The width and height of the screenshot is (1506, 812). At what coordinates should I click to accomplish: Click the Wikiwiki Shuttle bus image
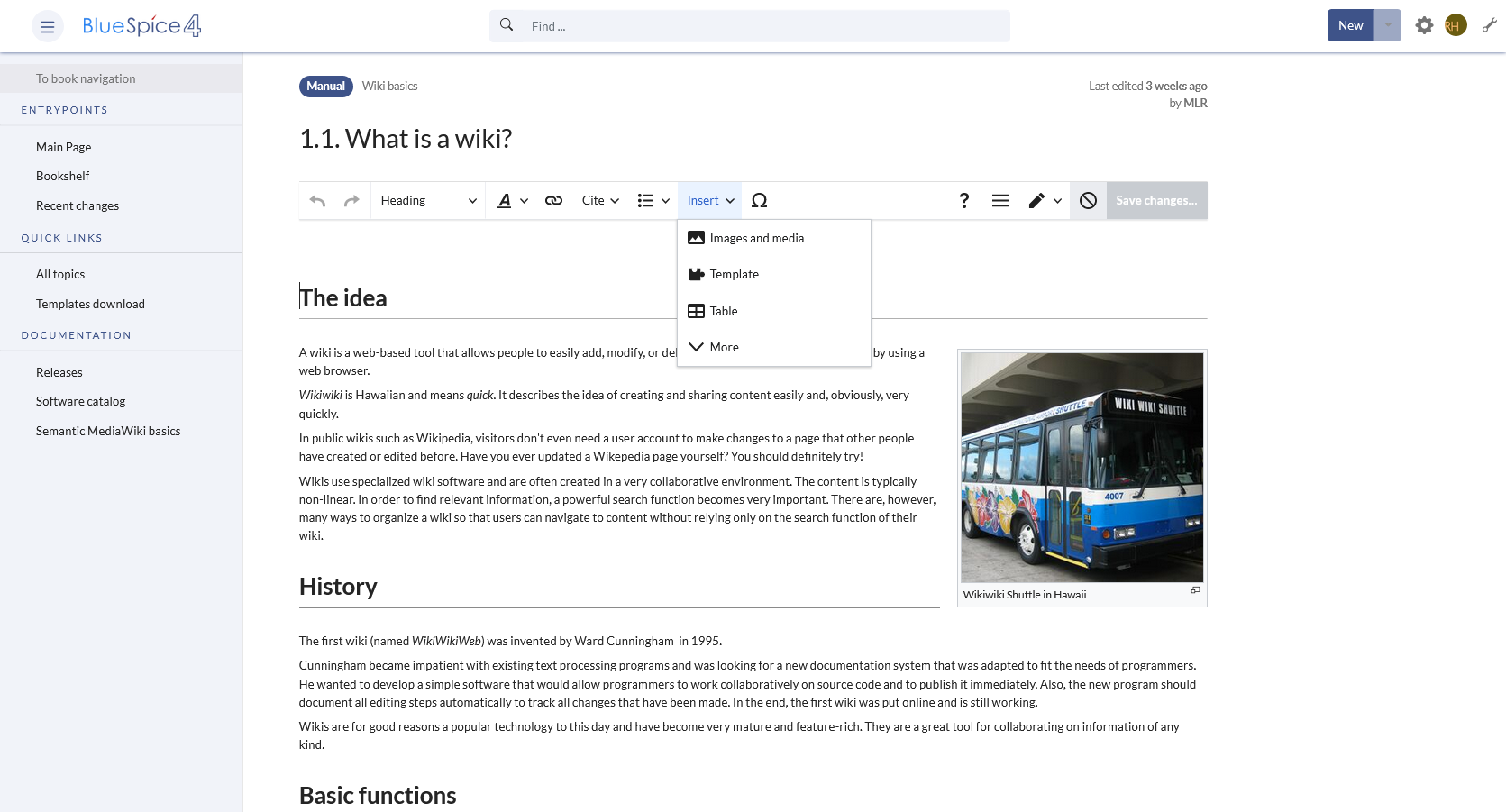click(x=1082, y=467)
